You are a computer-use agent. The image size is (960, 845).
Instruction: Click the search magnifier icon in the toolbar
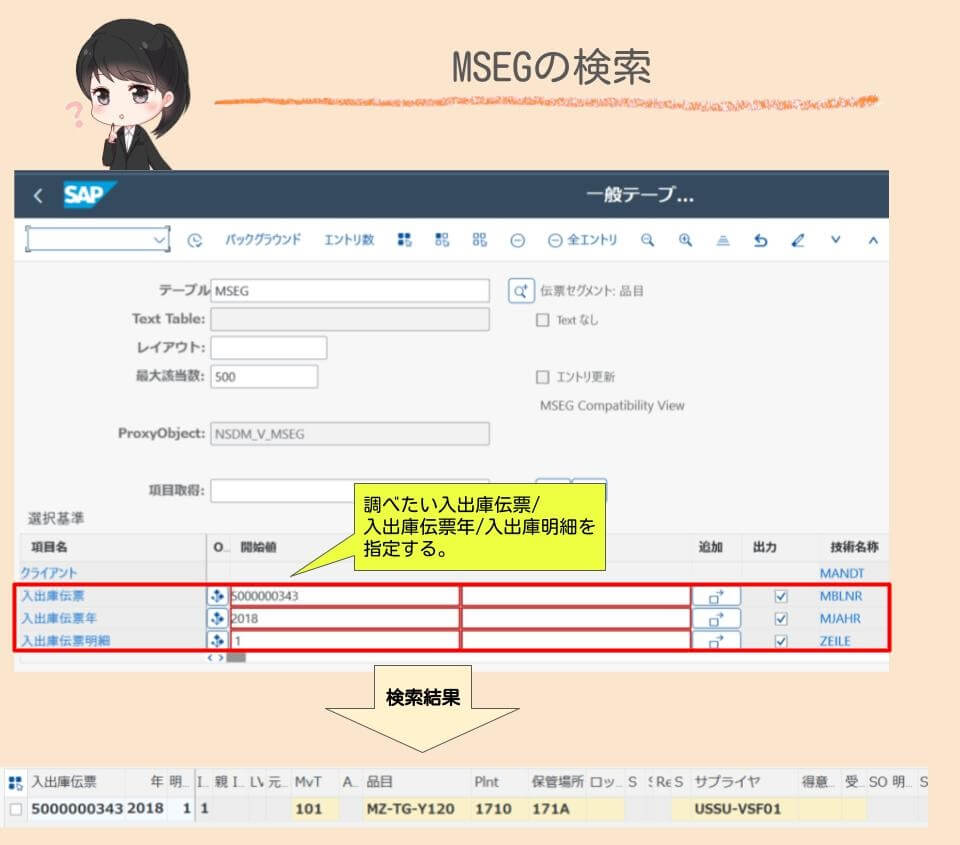[648, 239]
